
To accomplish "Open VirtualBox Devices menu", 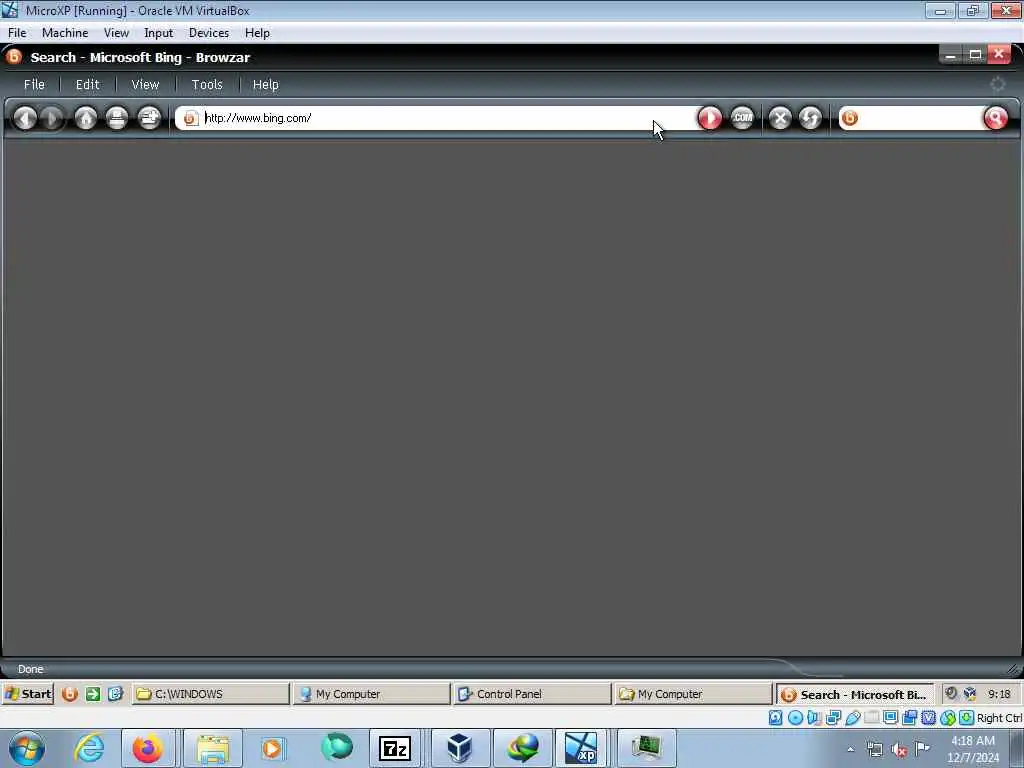I will pos(208,33).
